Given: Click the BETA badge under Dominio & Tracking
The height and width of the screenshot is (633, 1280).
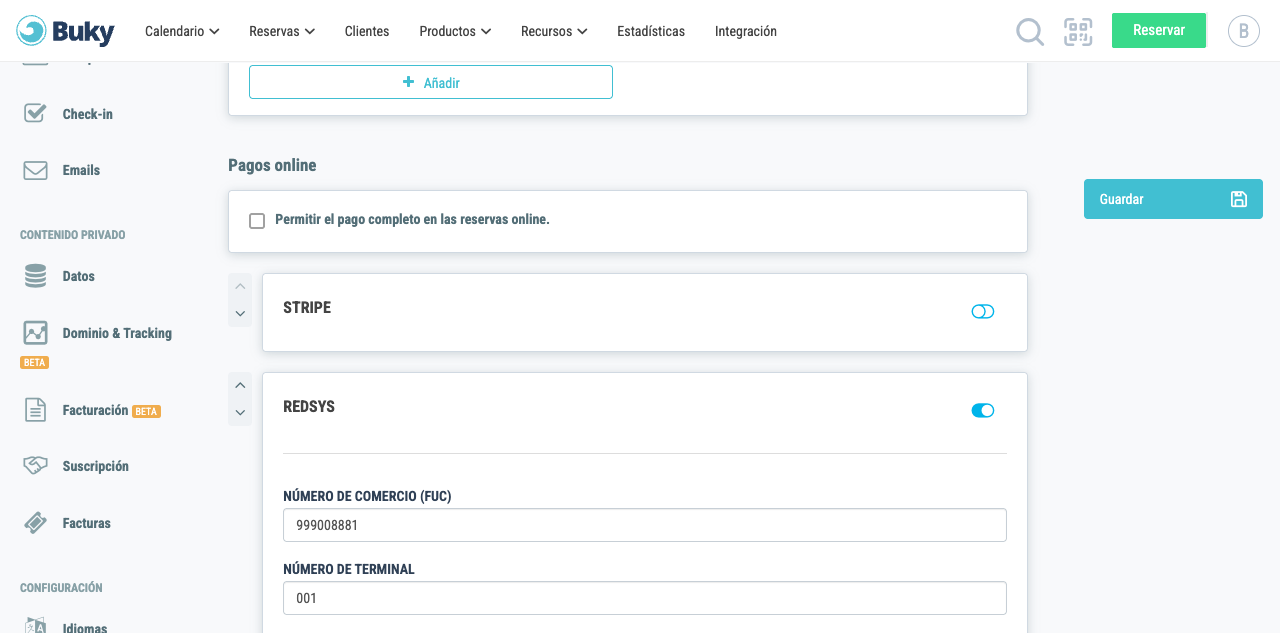Looking at the screenshot, I should click(34, 362).
